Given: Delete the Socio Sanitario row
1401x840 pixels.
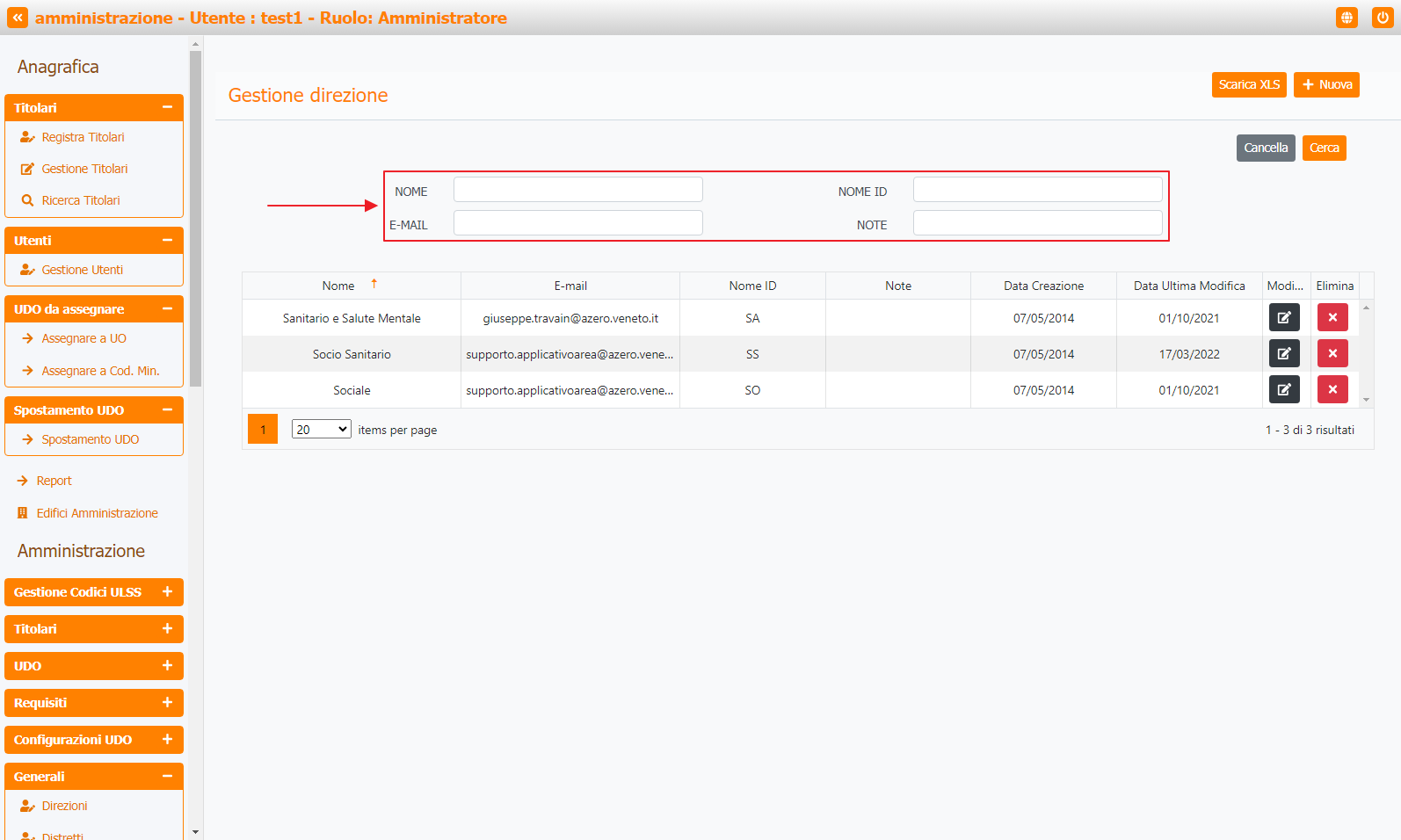Looking at the screenshot, I should (x=1332, y=354).
